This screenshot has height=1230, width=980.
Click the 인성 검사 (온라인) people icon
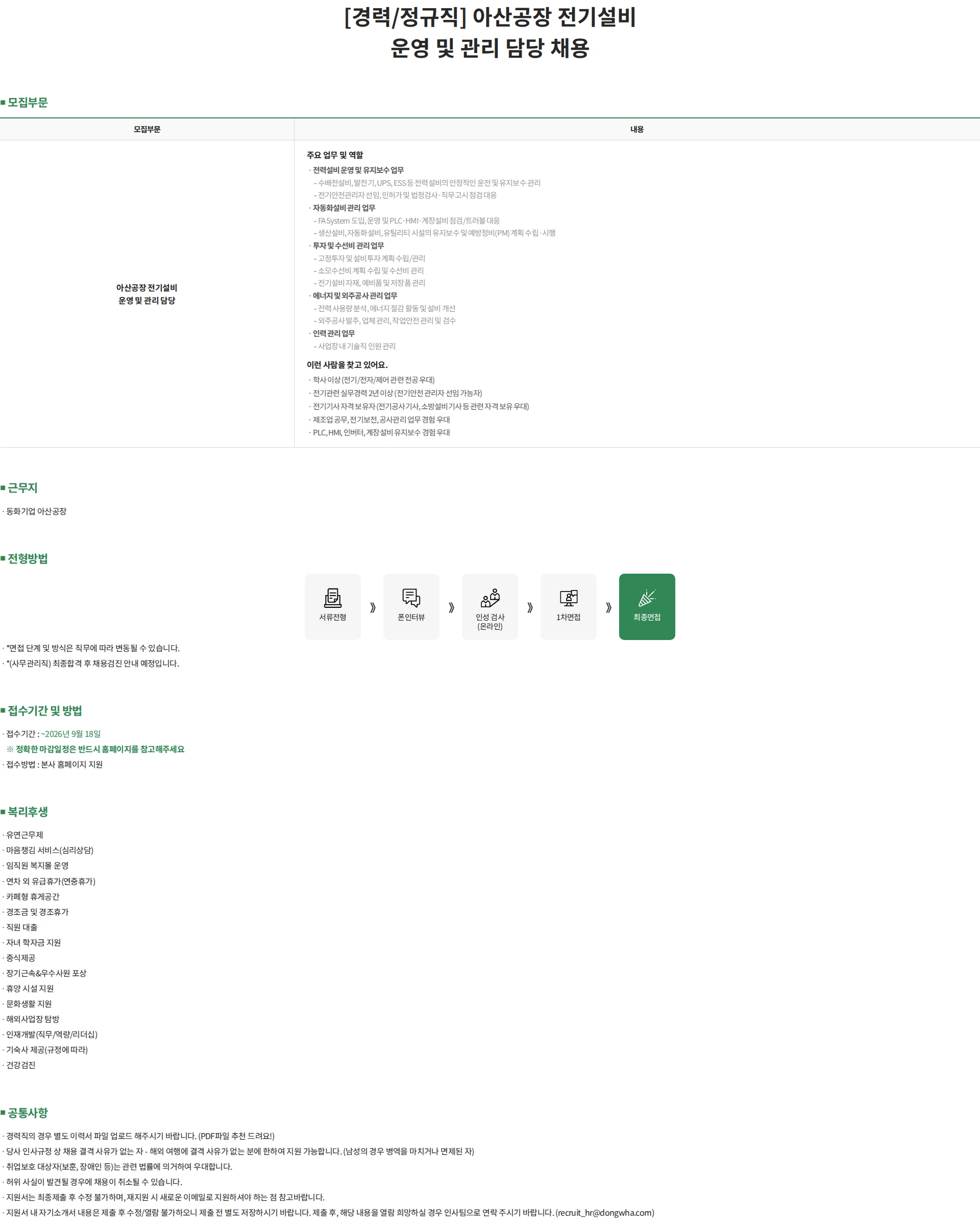[x=490, y=597]
